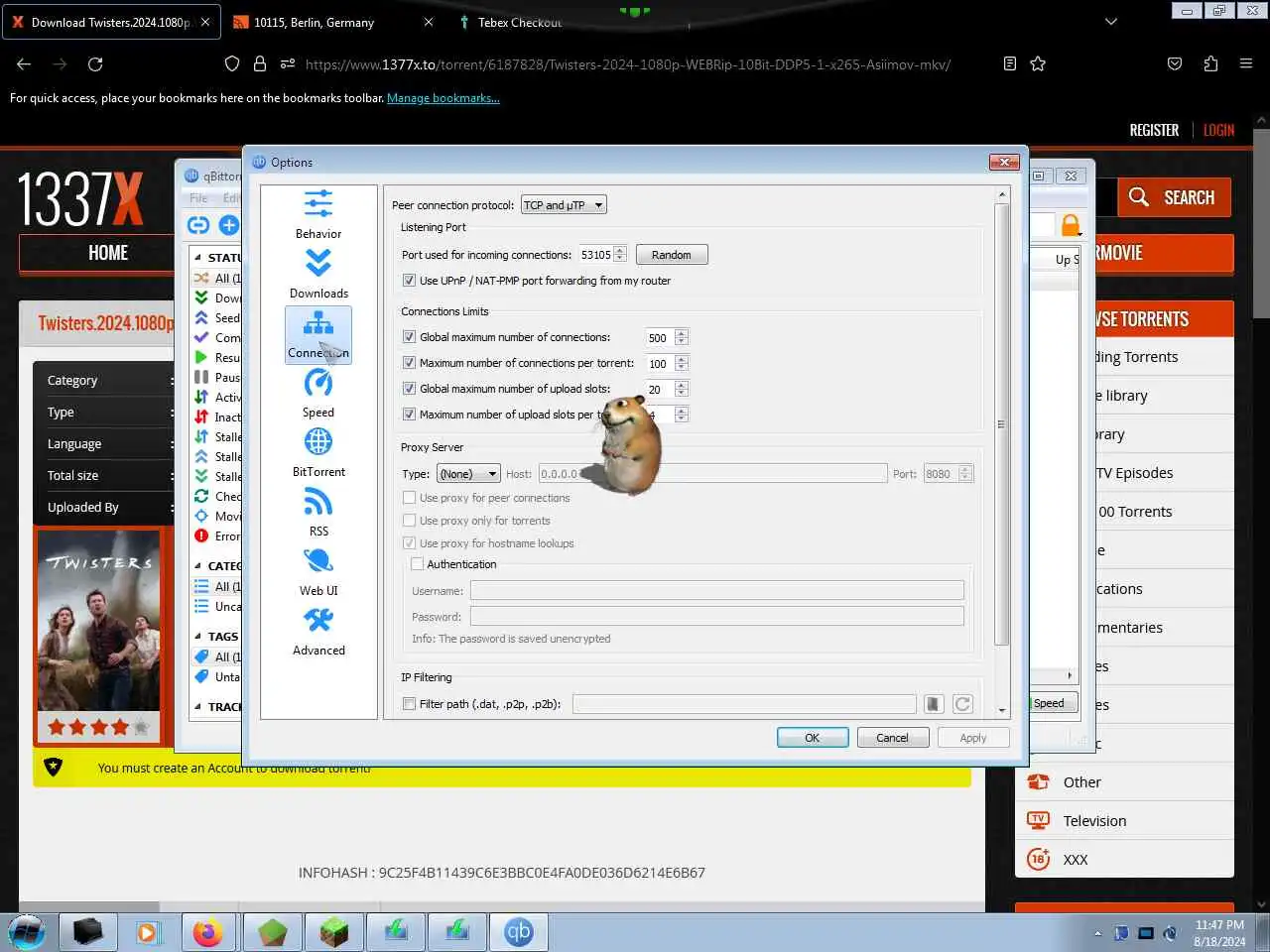
Task: Toggle UPnP / NAT-PMP port forwarding checkbox
Action: (409, 281)
